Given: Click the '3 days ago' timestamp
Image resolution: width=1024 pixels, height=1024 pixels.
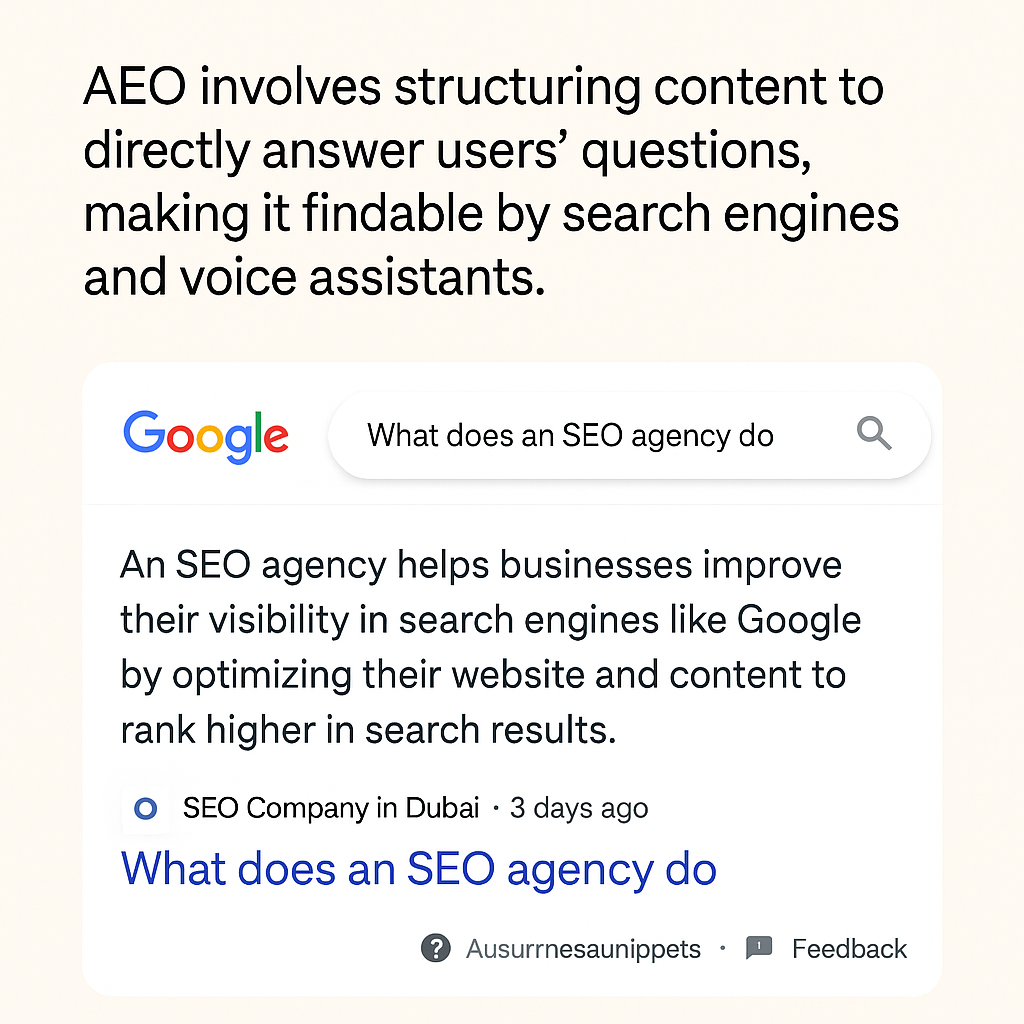Looking at the screenshot, I should (x=579, y=808).
